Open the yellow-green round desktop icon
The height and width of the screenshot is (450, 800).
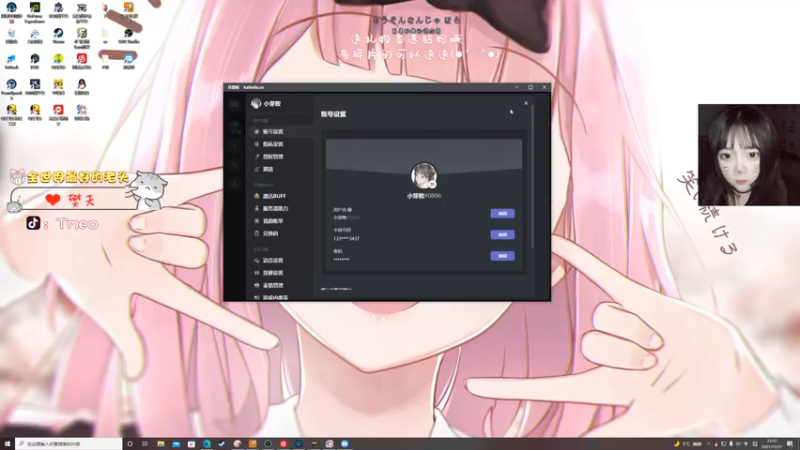58,61
